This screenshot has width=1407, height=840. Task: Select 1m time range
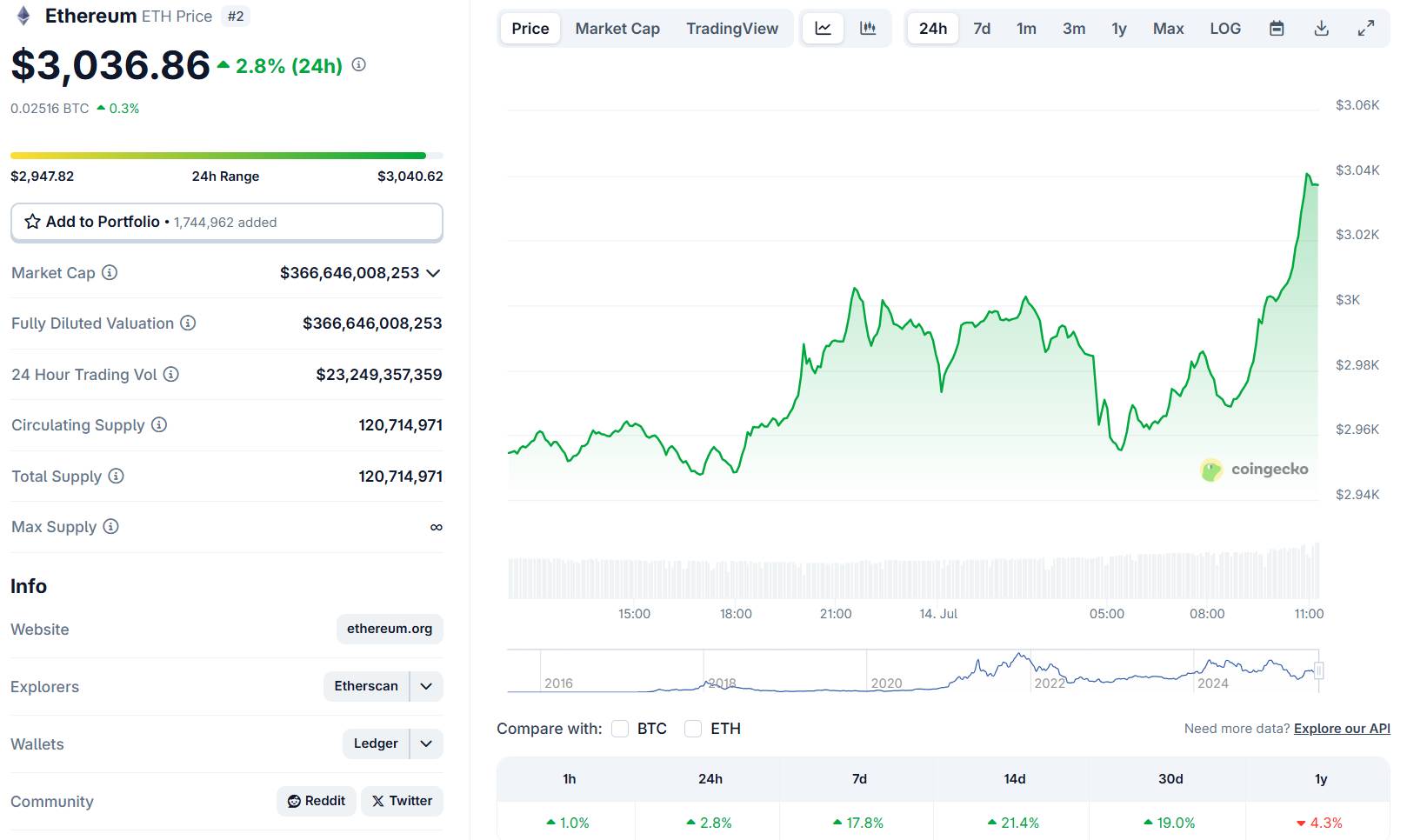coord(1026,29)
